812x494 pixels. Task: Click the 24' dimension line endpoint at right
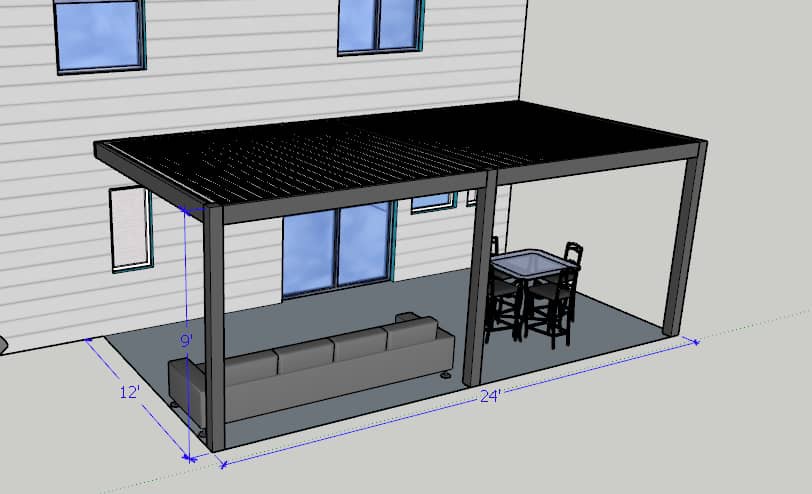696,342
